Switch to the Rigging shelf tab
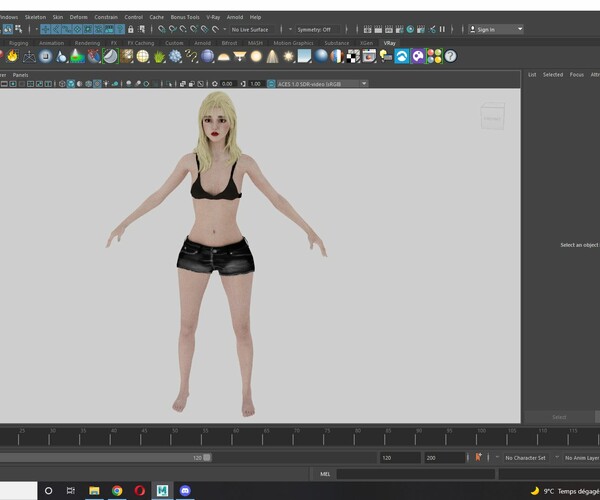Viewport: 600px width, 500px height. pyautogui.click(x=19, y=43)
